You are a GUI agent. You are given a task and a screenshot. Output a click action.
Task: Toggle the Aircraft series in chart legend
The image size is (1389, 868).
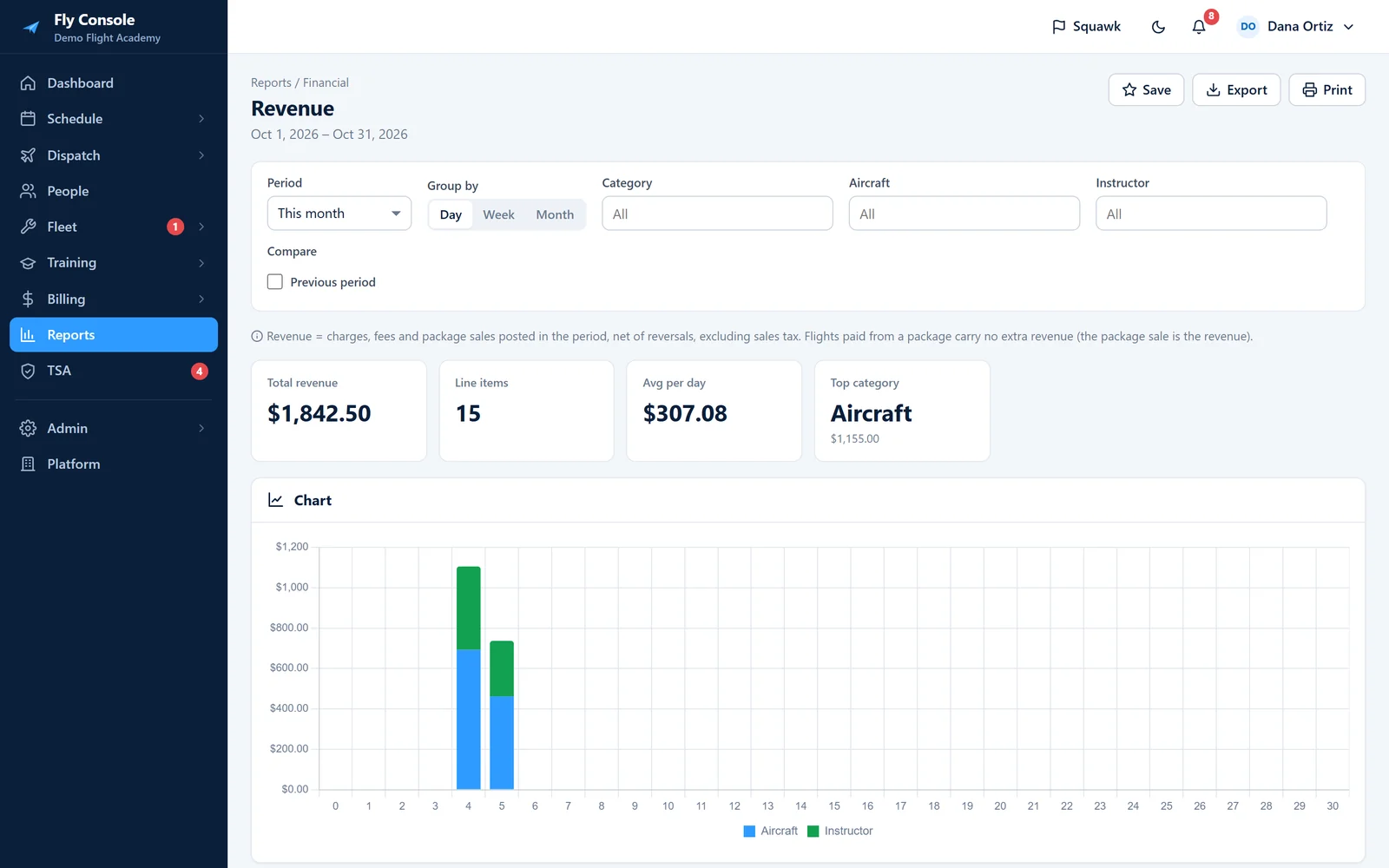[x=770, y=831]
